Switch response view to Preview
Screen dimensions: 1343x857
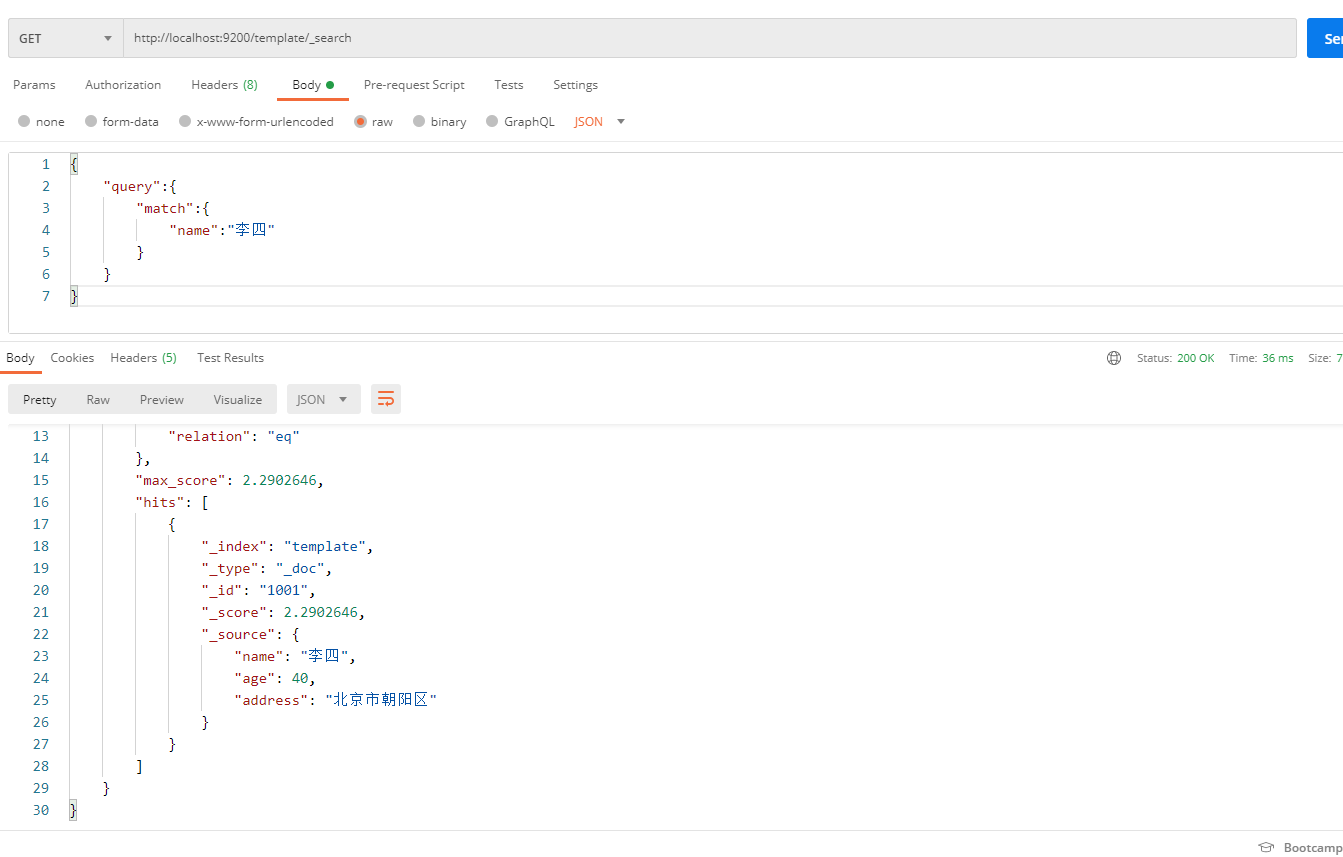[162, 399]
